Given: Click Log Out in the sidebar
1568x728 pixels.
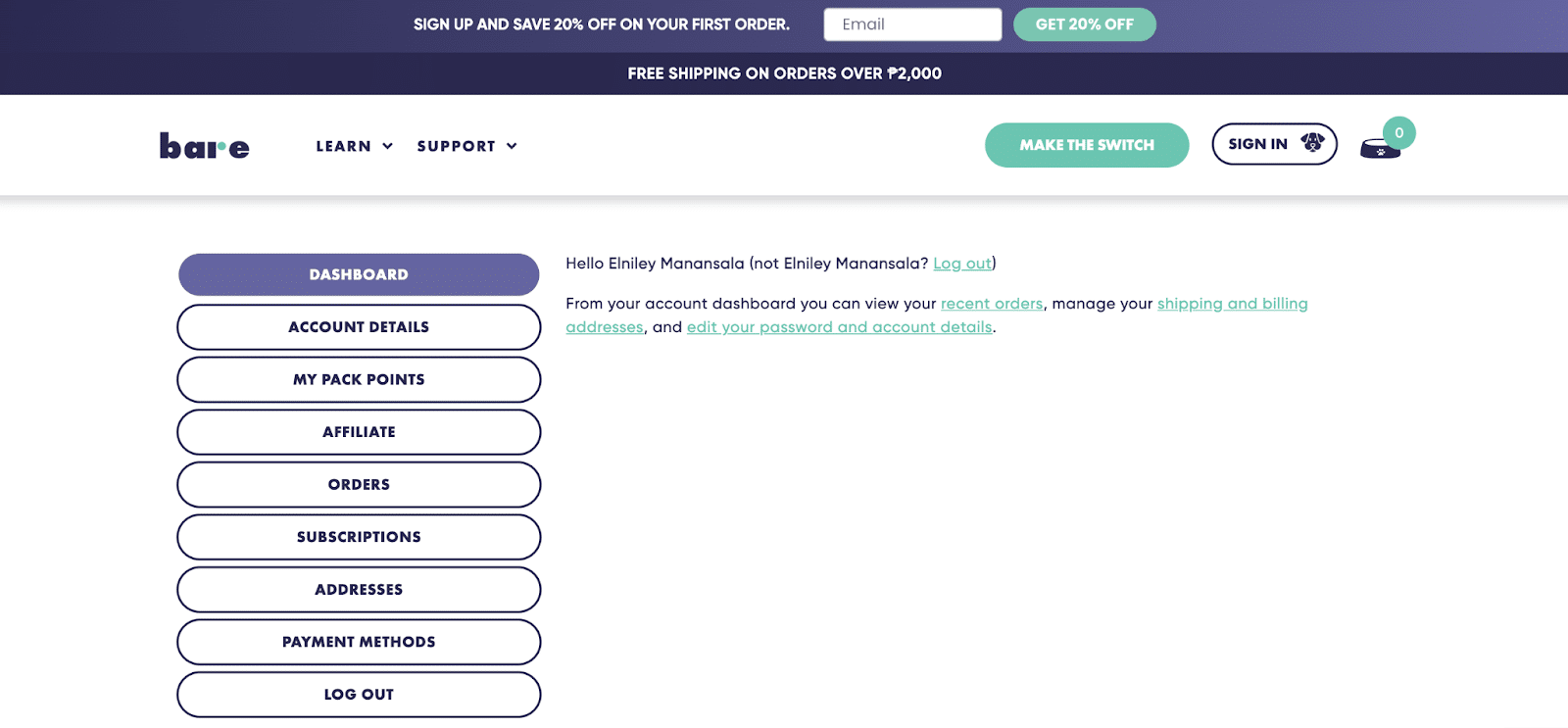Looking at the screenshot, I should click(359, 695).
